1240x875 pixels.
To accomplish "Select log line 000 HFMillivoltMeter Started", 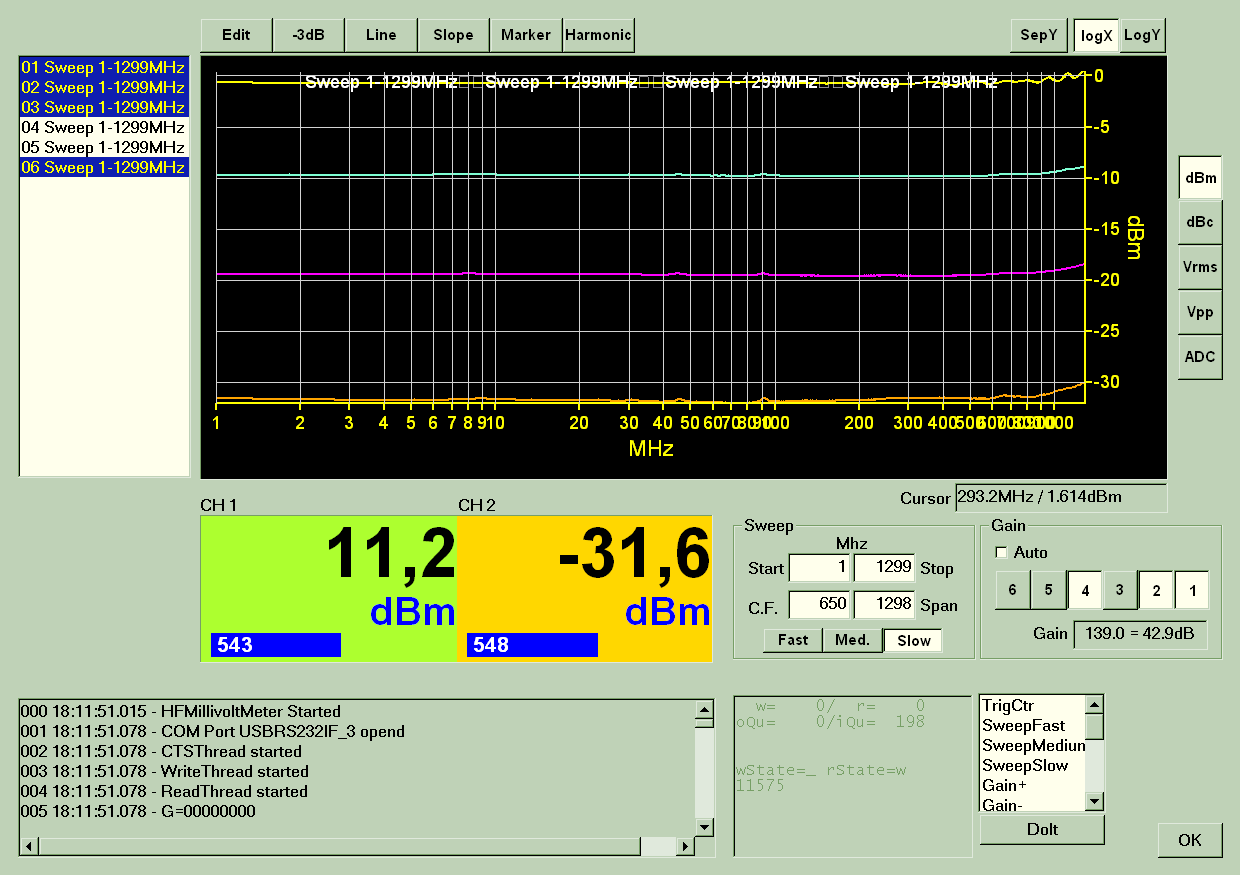I will 181,711.
